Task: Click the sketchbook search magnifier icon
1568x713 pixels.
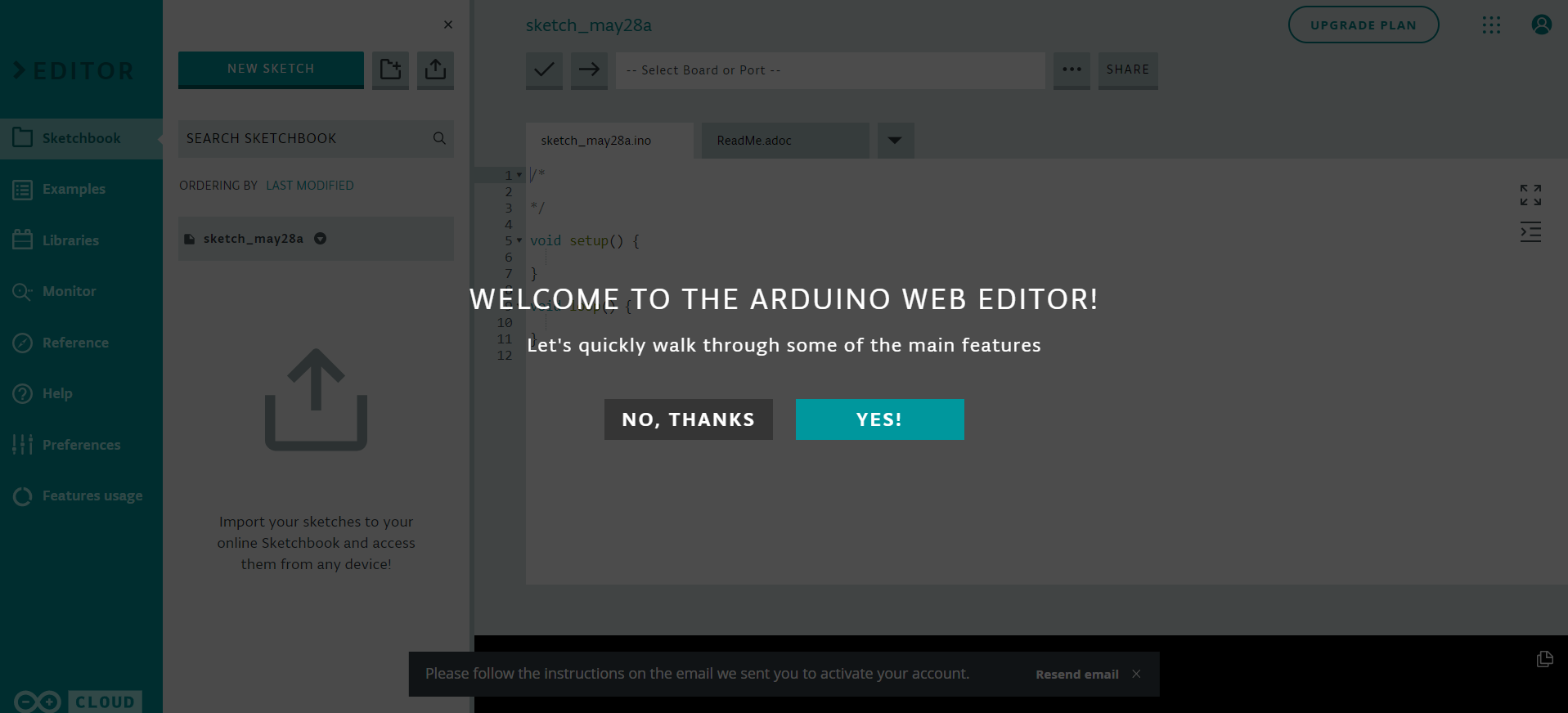Action: click(439, 138)
